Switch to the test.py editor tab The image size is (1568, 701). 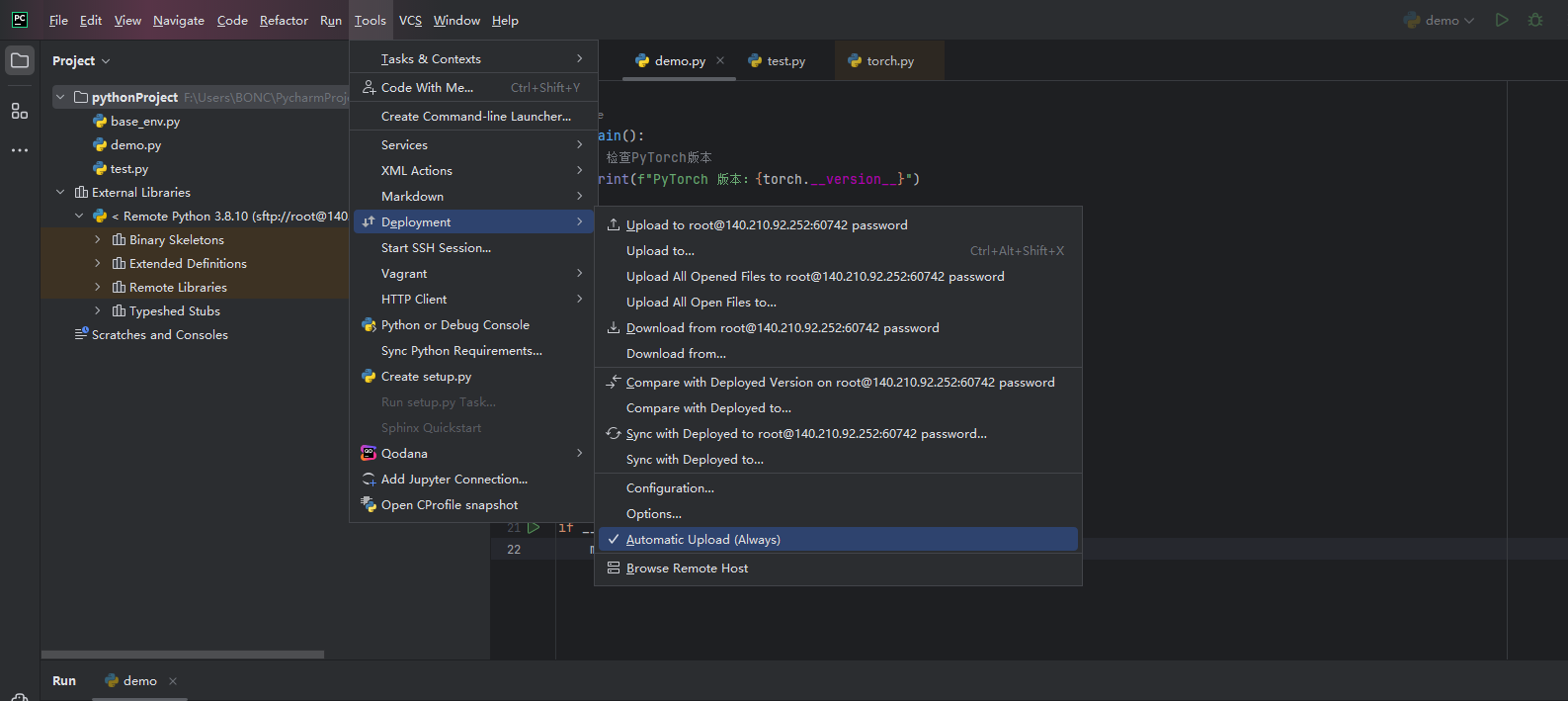click(778, 60)
